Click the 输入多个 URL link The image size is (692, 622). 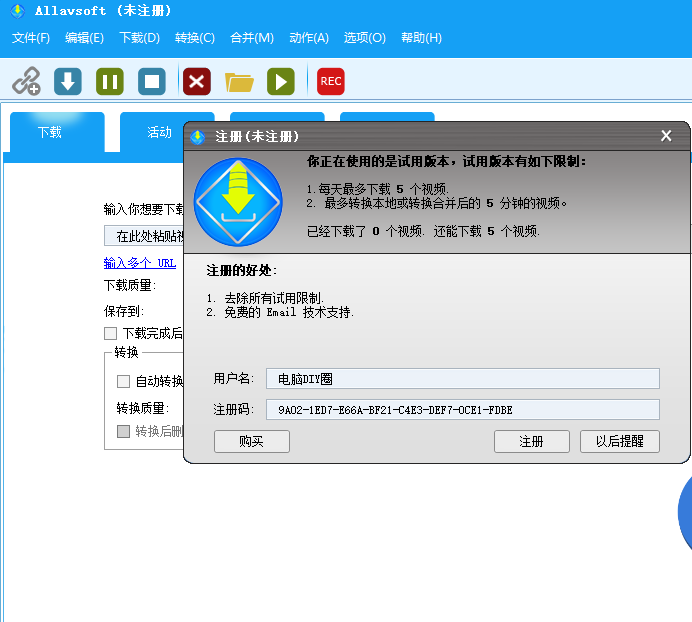(x=139, y=263)
